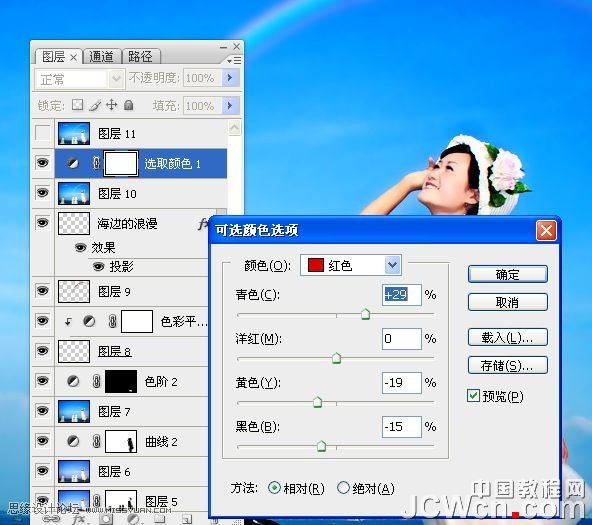The height and width of the screenshot is (525, 592).
Task: Click the 取消 cancel button
Action: pos(507,302)
